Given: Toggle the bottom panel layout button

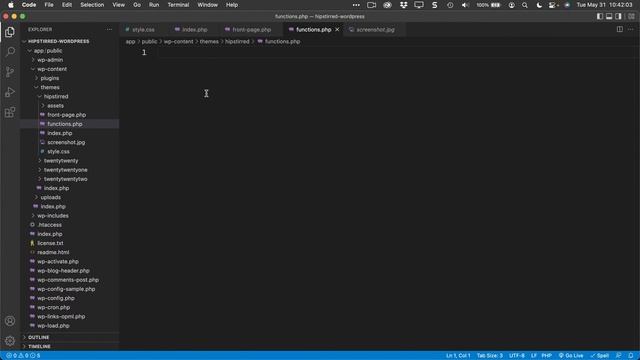Looking at the screenshot, I should point(609,16).
